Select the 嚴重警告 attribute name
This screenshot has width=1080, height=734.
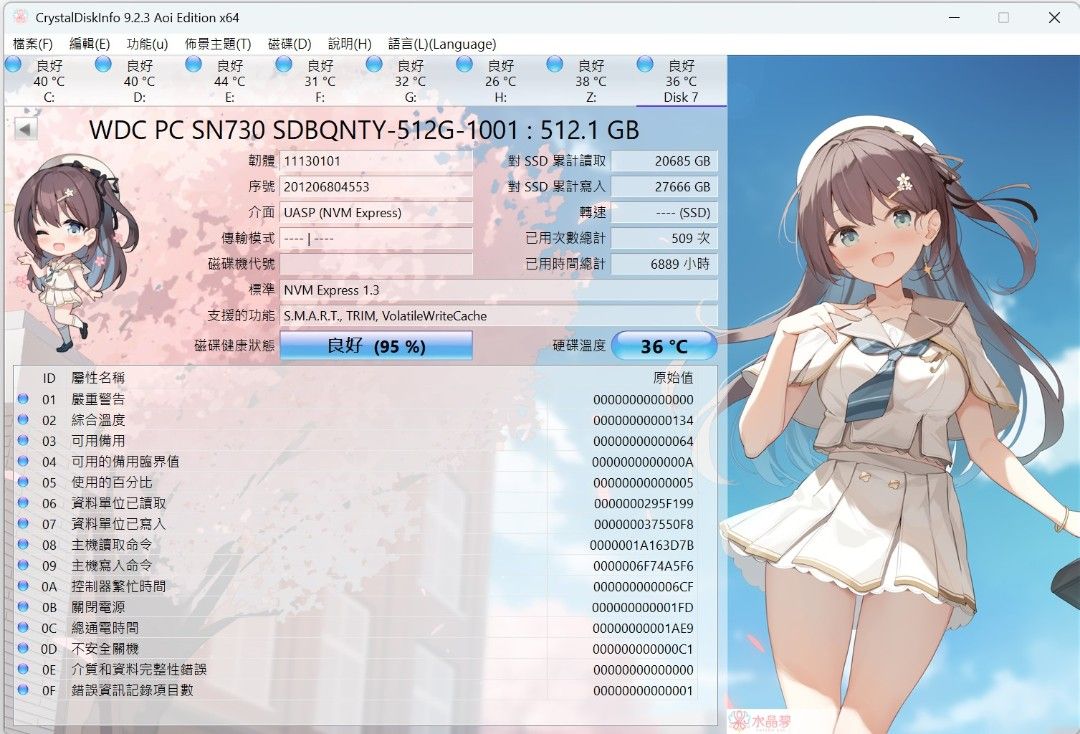click(98, 399)
